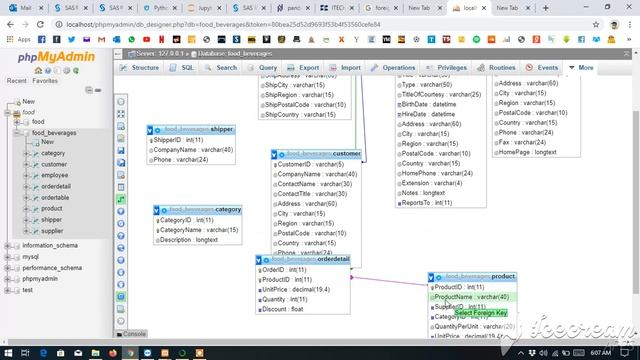The height and width of the screenshot is (360, 640).
Task: Open Twitter bookmark in bookmarks bar
Action: 71,40
